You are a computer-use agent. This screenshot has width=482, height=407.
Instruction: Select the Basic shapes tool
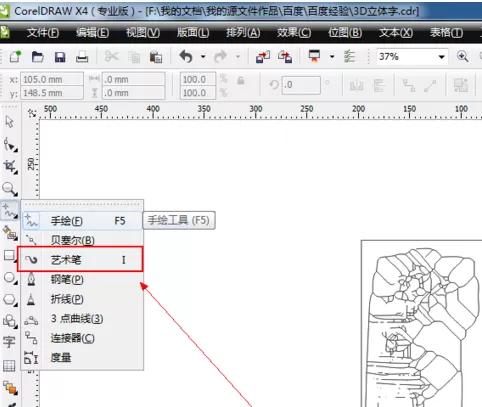[x=10, y=321]
